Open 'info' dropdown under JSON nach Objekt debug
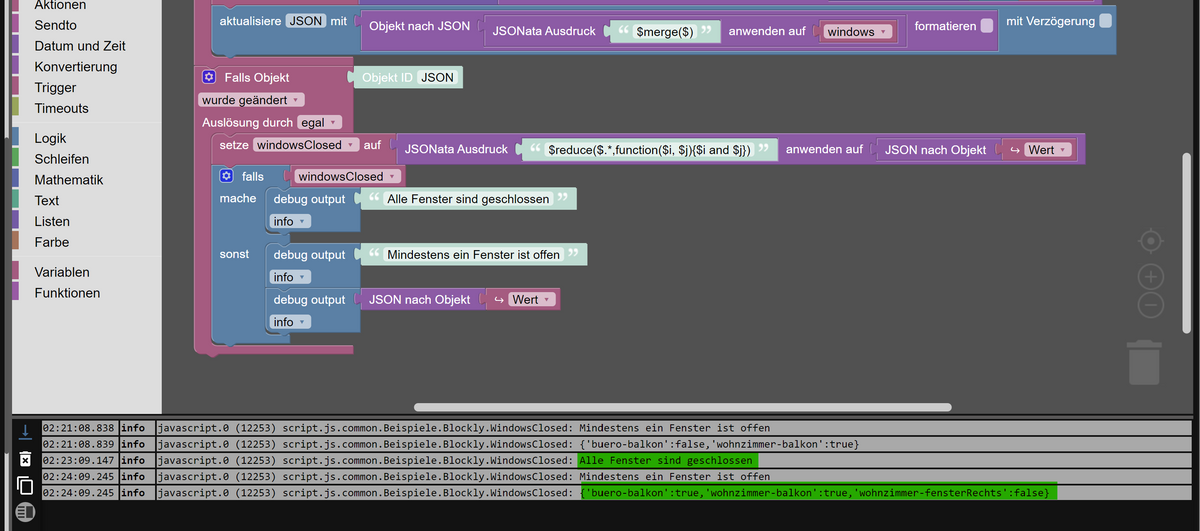The image size is (1200, 531). pyautogui.click(x=290, y=322)
